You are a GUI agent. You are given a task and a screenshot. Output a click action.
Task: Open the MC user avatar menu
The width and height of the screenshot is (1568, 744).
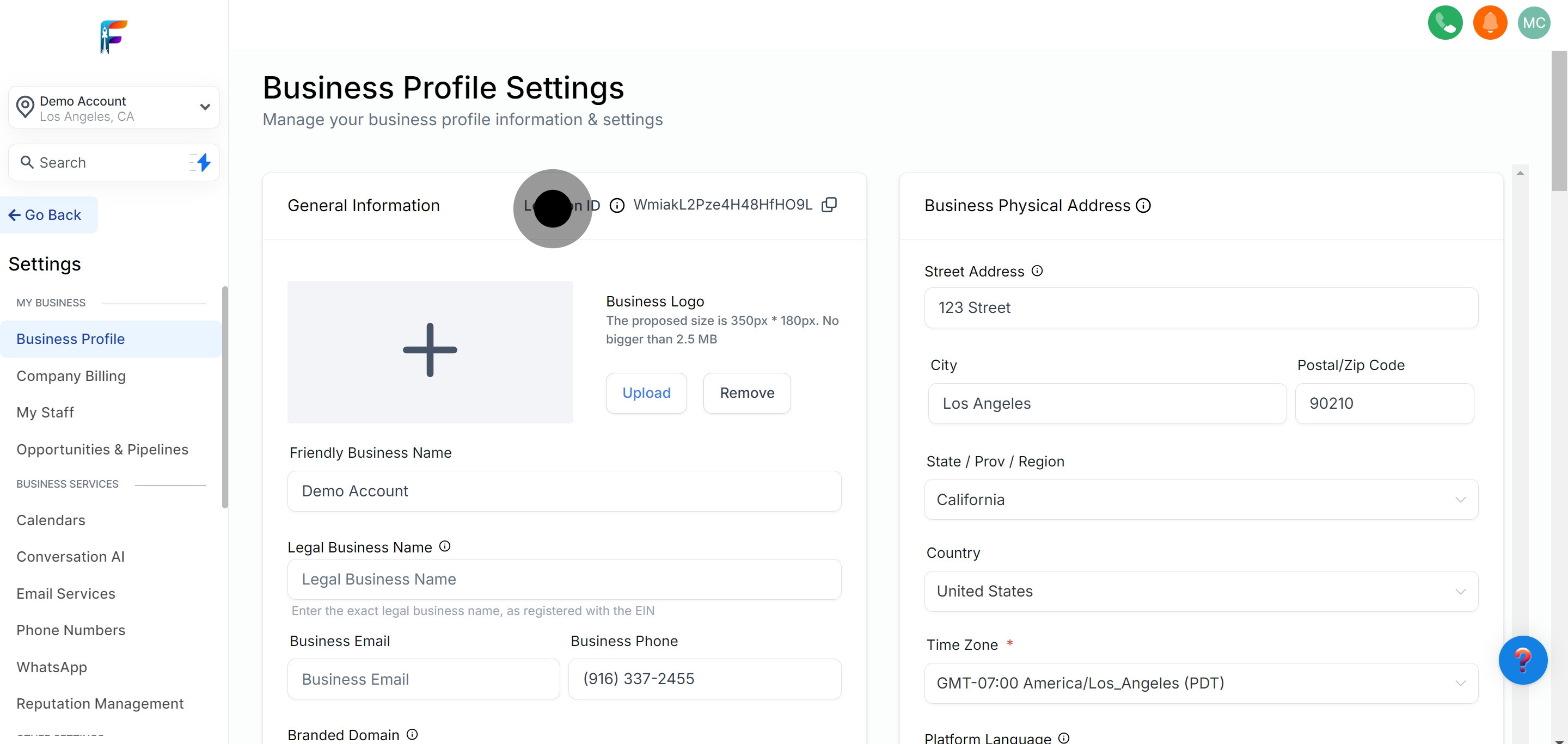point(1534,23)
